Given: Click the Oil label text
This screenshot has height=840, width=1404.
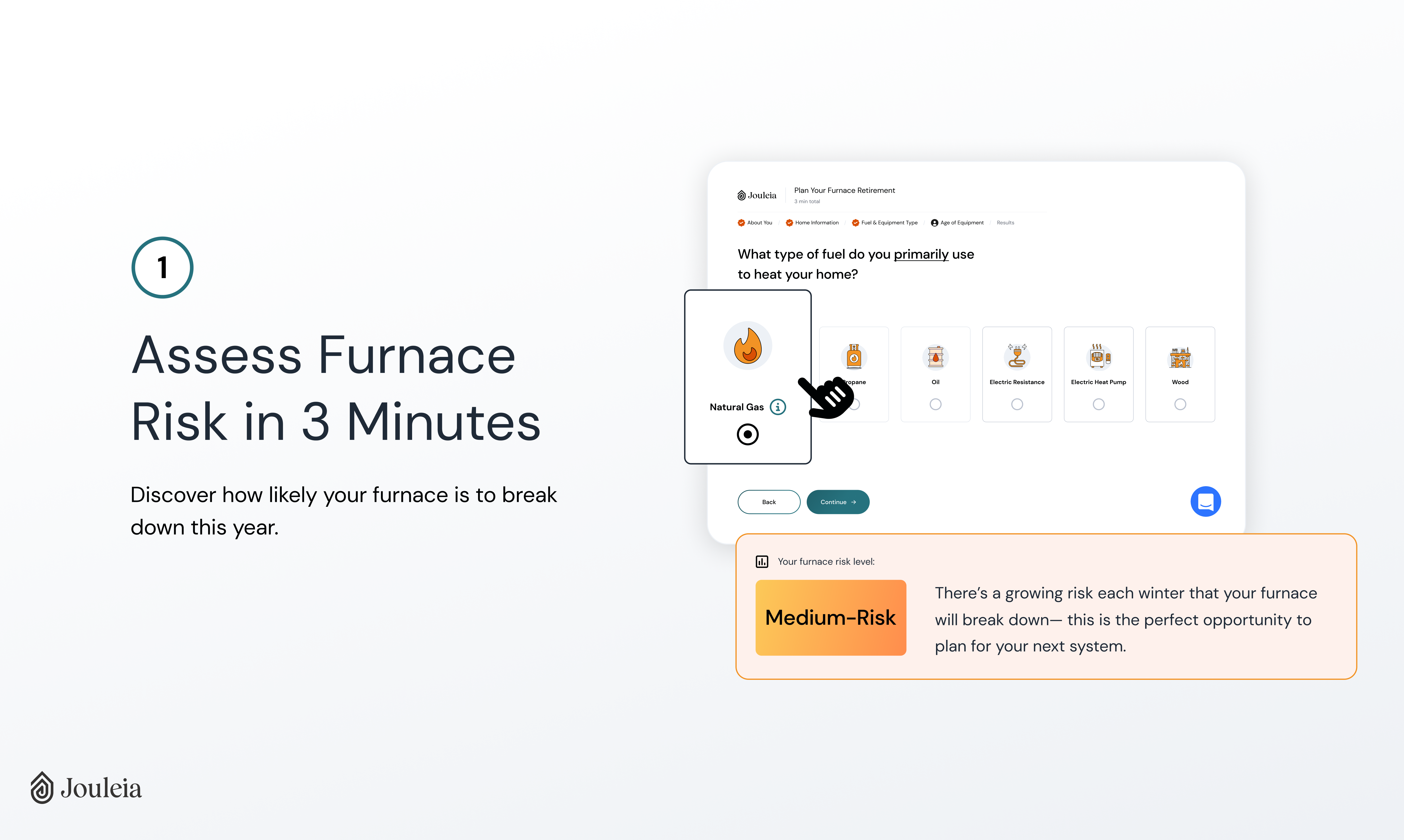Looking at the screenshot, I should tap(935, 382).
